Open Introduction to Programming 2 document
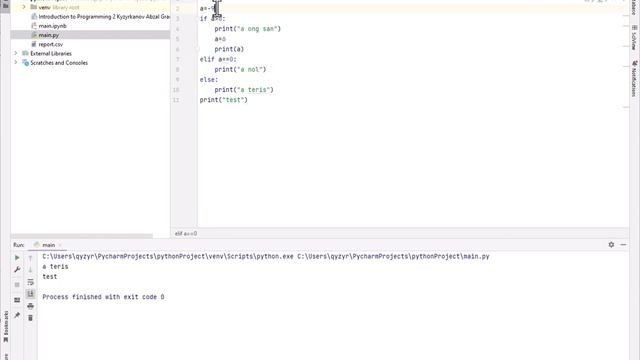 [100, 17]
